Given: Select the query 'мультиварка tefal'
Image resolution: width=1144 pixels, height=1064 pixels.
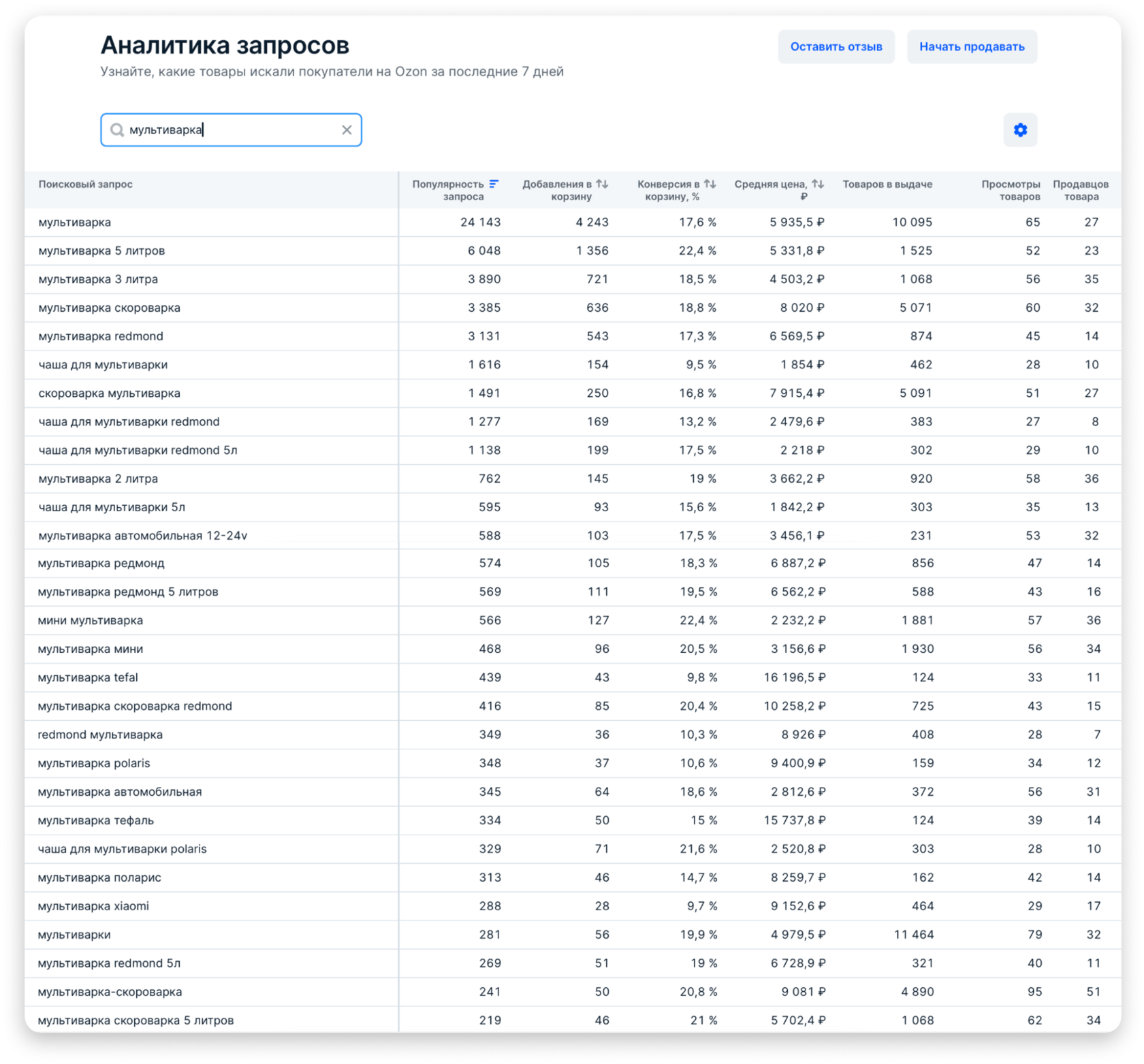Looking at the screenshot, I should click(x=87, y=677).
